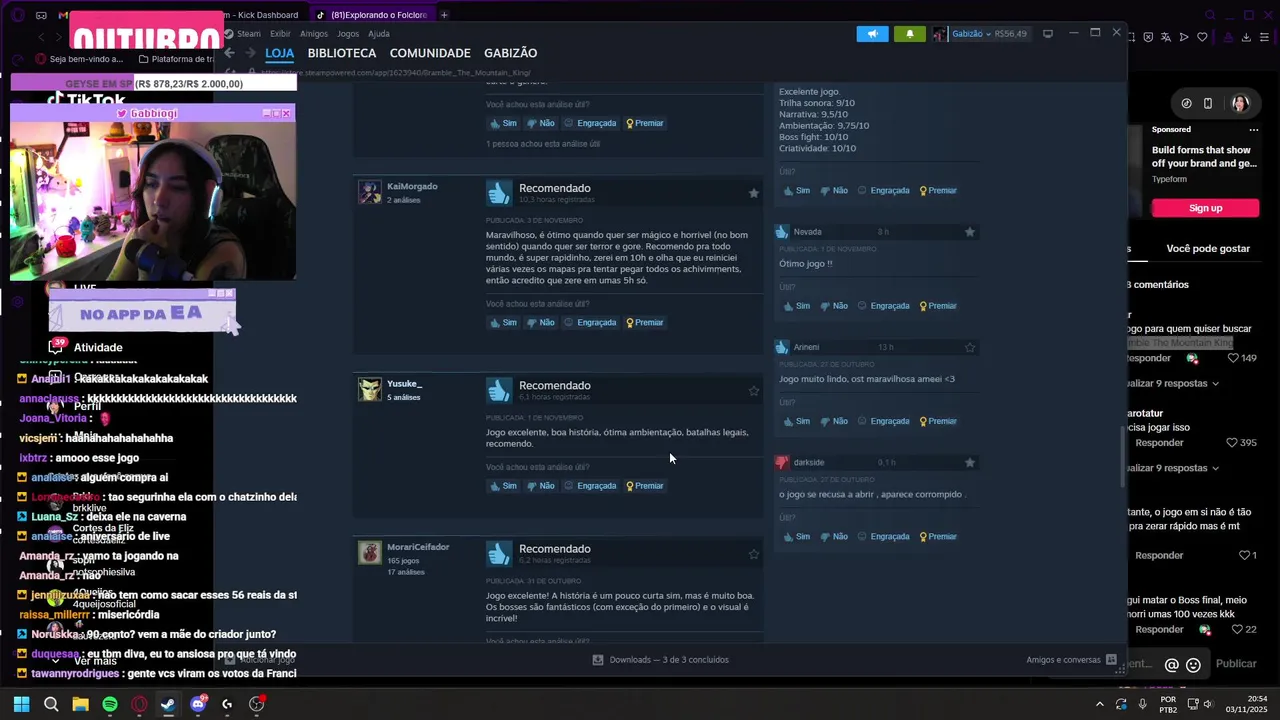Like the comment with 149 likes
1280x720 pixels.
(x=1233, y=358)
